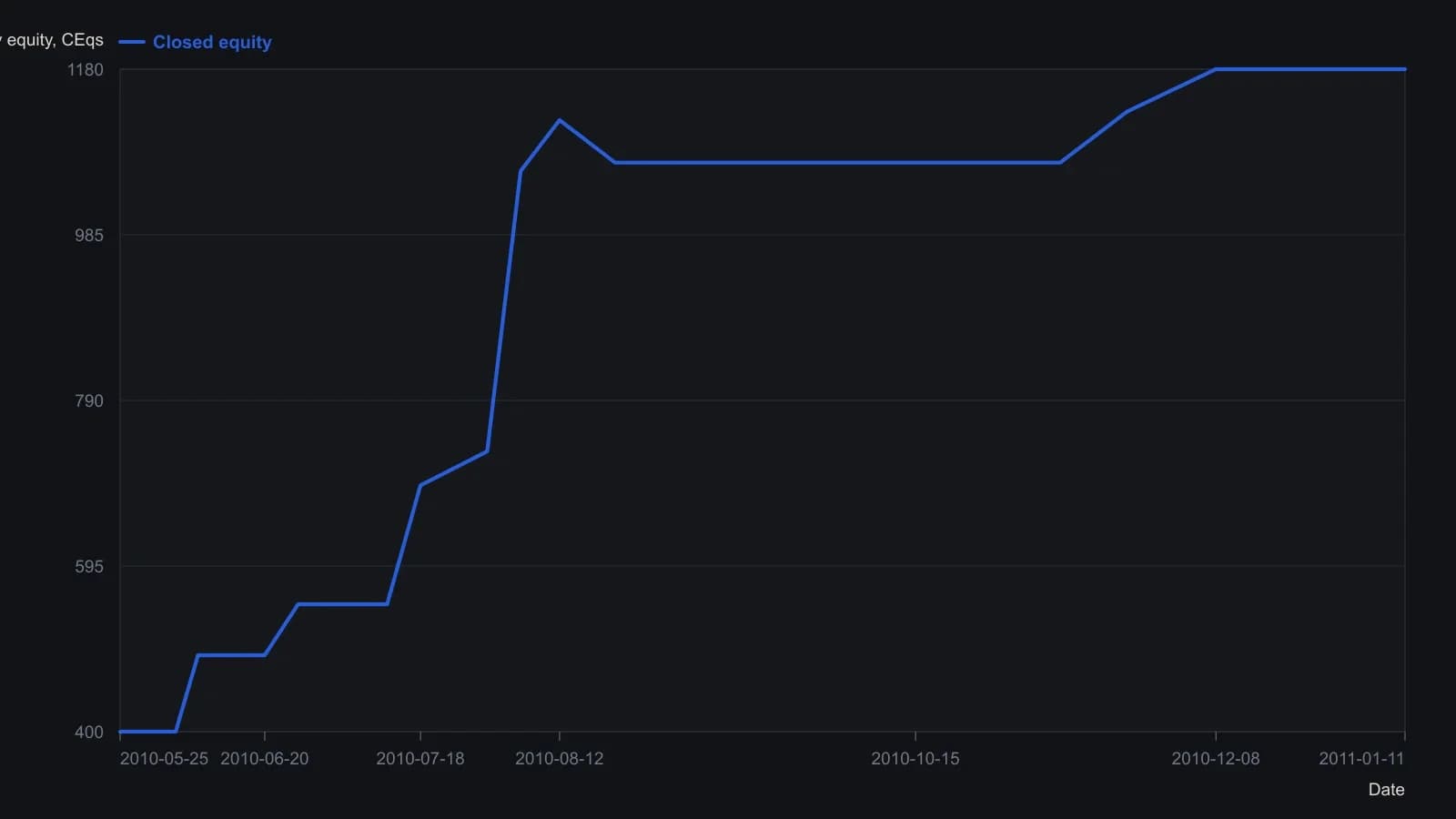Click the 985 y-axis value
Screen dimensions: 1456x819
click(x=89, y=236)
